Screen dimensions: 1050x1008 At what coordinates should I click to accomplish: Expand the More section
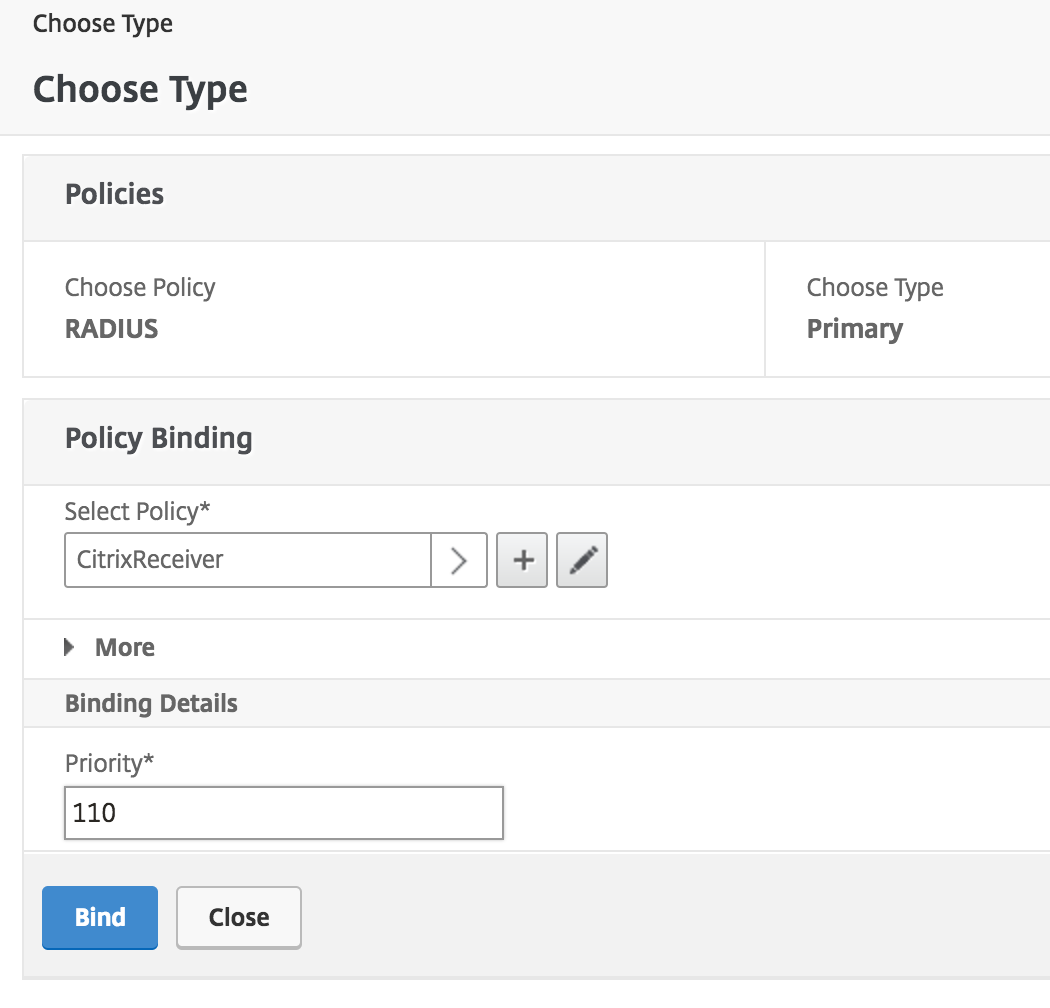click(x=110, y=648)
